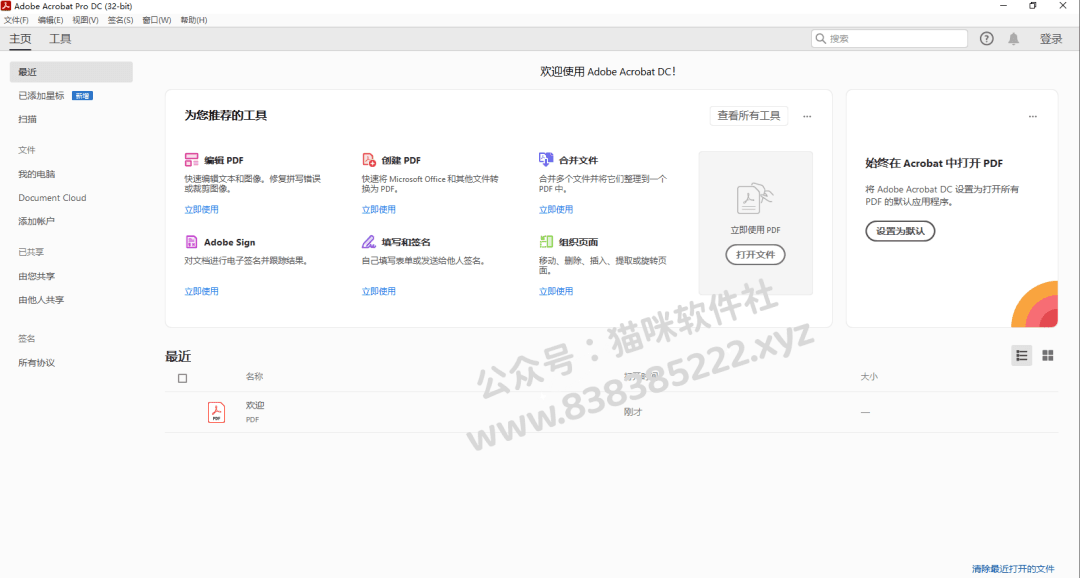1080x578 pixels.
Task: Click the 大小 column header
Action: click(869, 377)
